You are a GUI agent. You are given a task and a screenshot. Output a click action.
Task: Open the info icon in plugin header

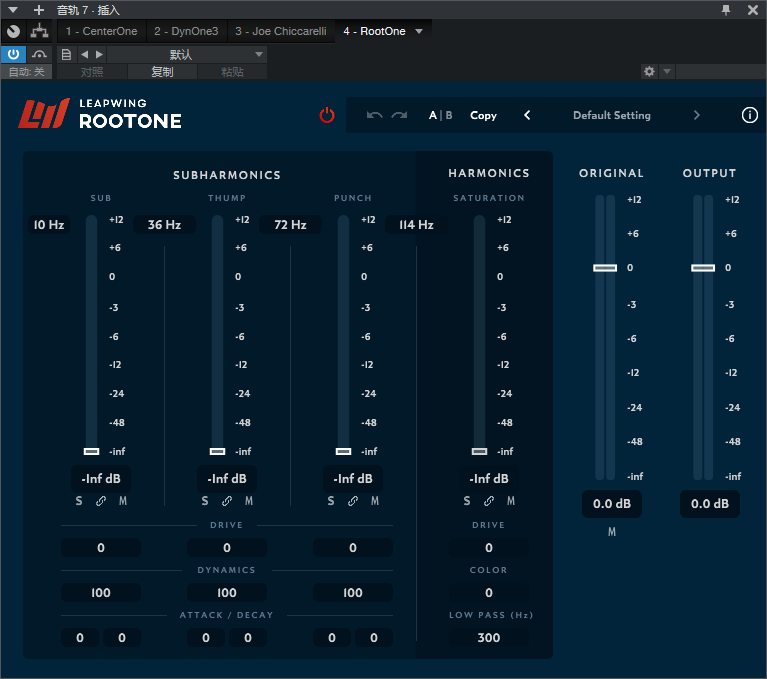[749, 115]
